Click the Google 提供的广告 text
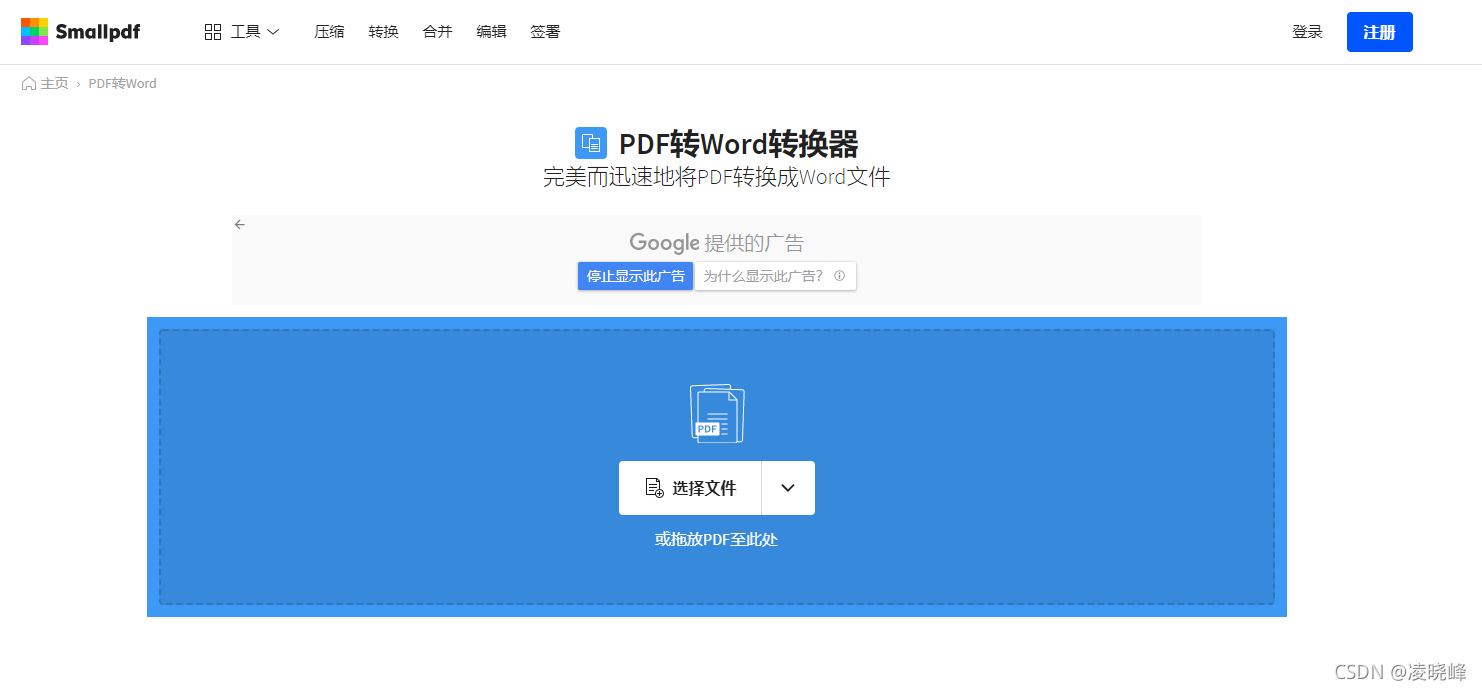The image size is (1482, 690). pos(716,243)
